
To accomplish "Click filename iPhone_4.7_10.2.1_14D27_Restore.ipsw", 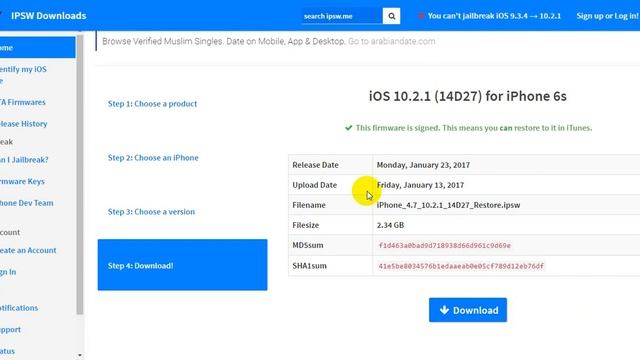I will click(x=448, y=205).
